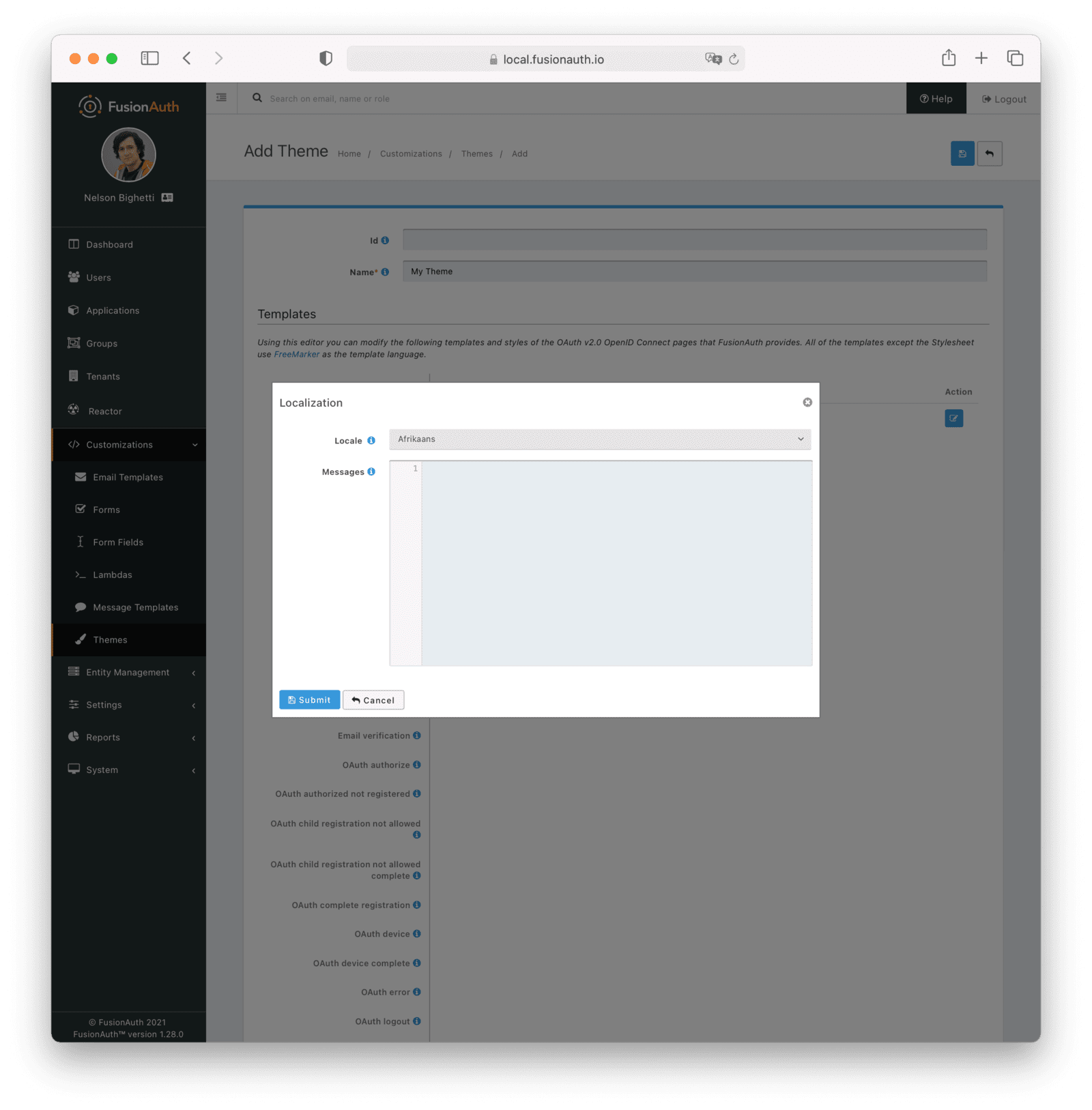
Task: Open Users in the sidebar
Action: pyautogui.click(x=129, y=278)
